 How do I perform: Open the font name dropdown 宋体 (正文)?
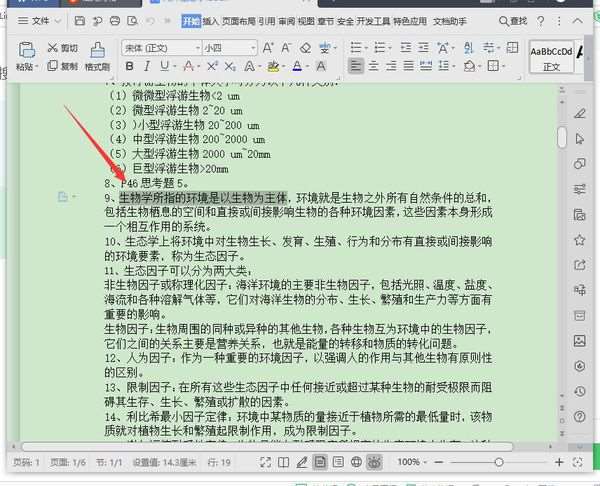pos(161,48)
